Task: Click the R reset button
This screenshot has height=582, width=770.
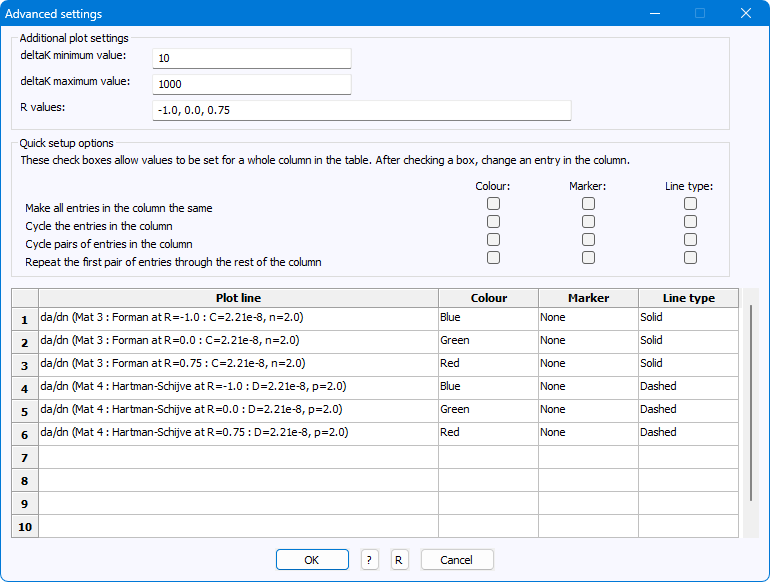Action: click(399, 559)
